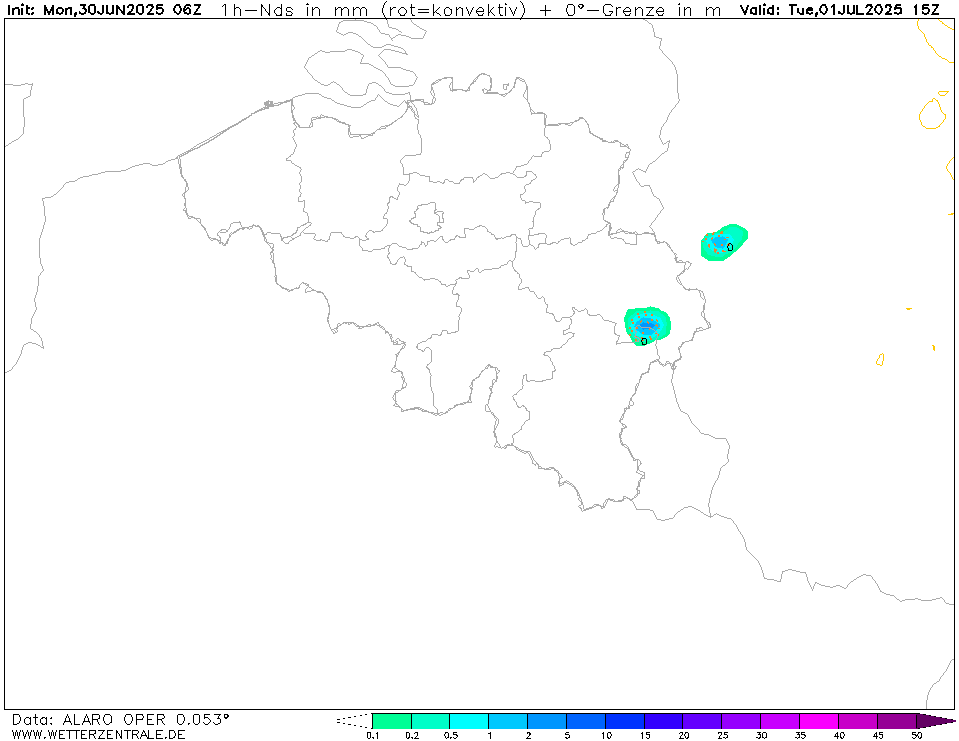
Task: Click the precipitation cell over western Germany
Action: tap(724, 243)
